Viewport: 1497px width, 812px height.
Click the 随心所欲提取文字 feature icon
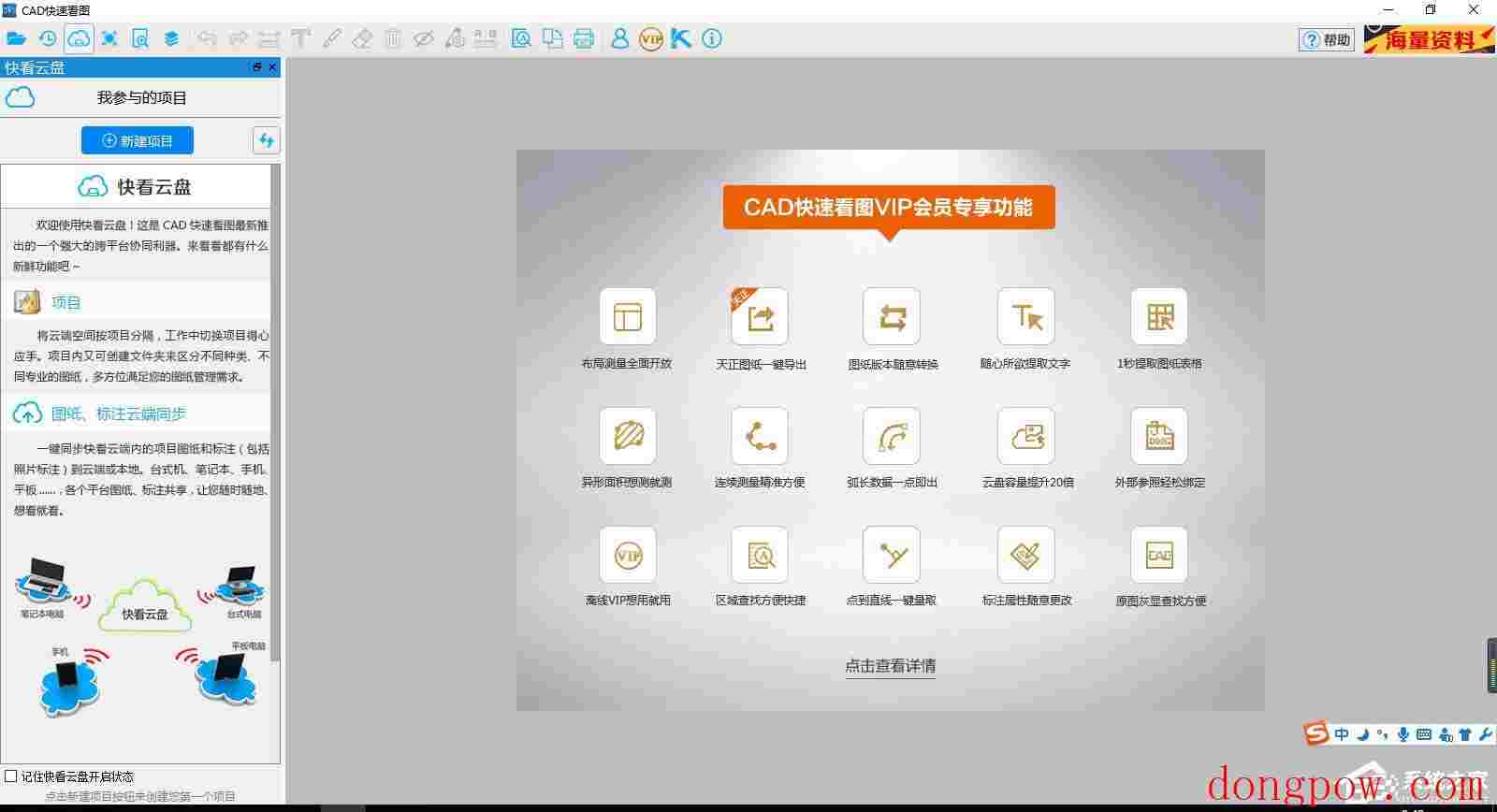(1026, 316)
